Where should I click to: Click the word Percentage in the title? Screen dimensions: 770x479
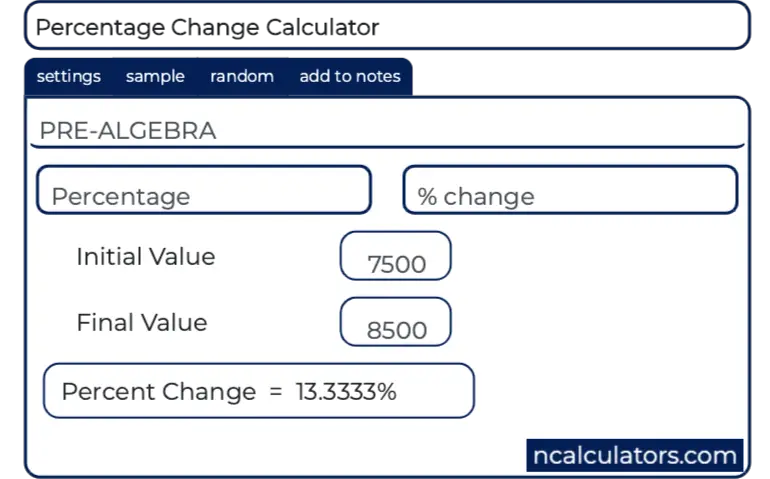pos(100,27)
